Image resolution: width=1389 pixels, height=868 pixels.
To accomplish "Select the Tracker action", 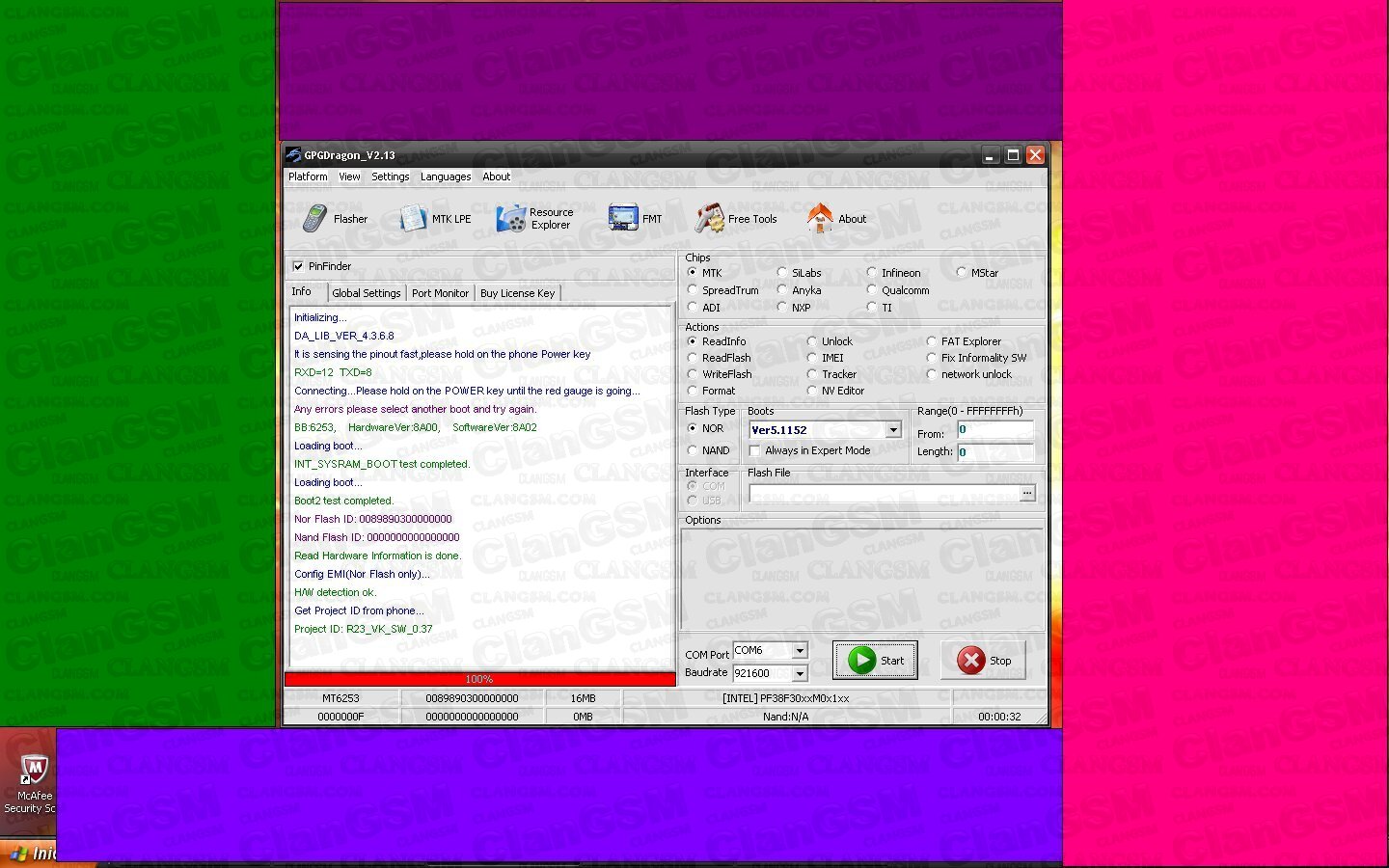I will pos(811,374).
